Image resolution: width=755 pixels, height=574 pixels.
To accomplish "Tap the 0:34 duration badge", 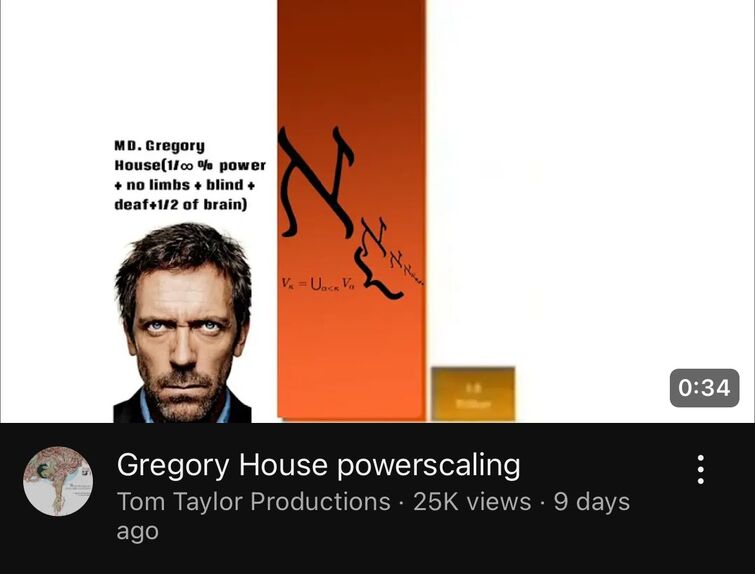I will coord(704,388).
